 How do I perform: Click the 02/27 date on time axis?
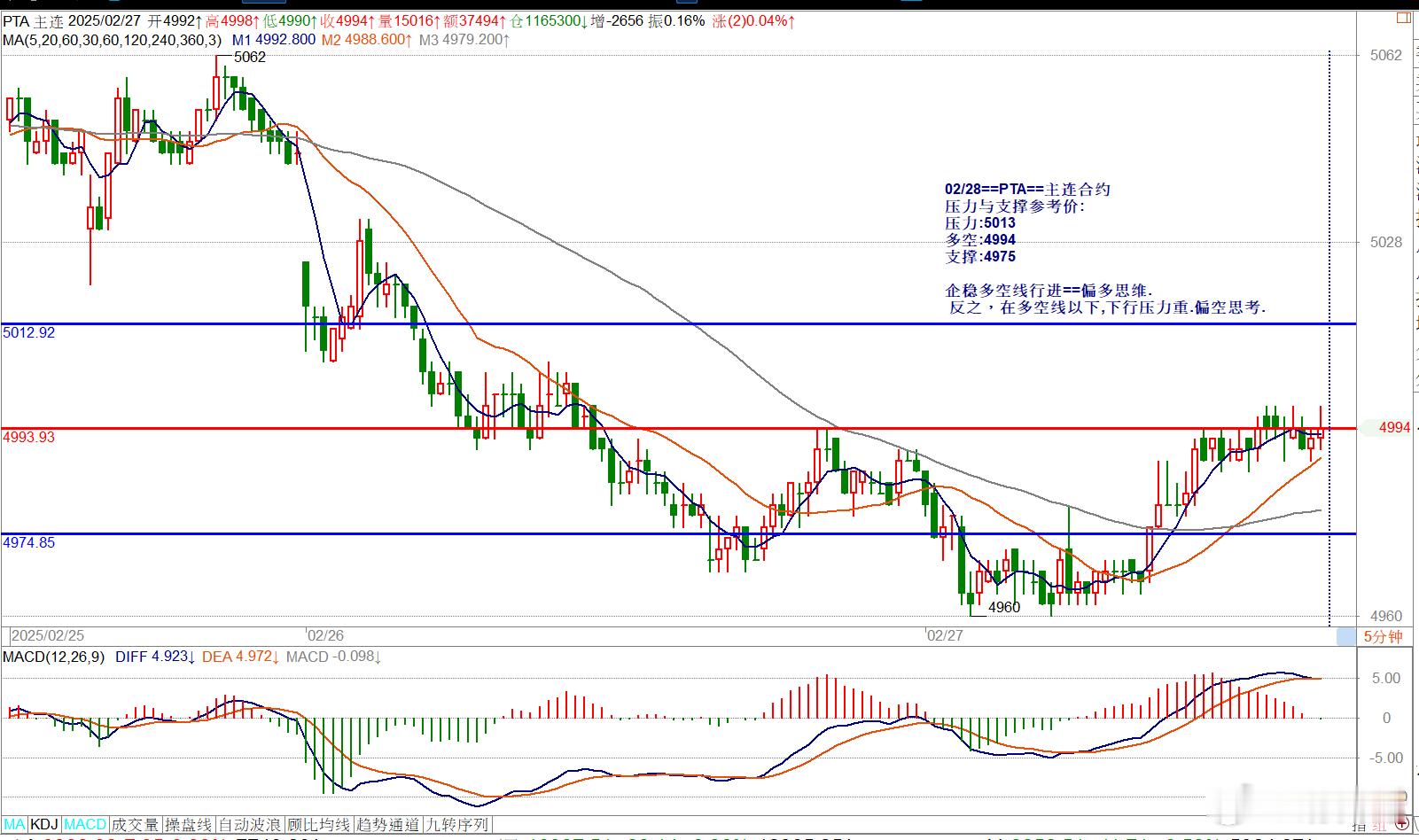944,635
